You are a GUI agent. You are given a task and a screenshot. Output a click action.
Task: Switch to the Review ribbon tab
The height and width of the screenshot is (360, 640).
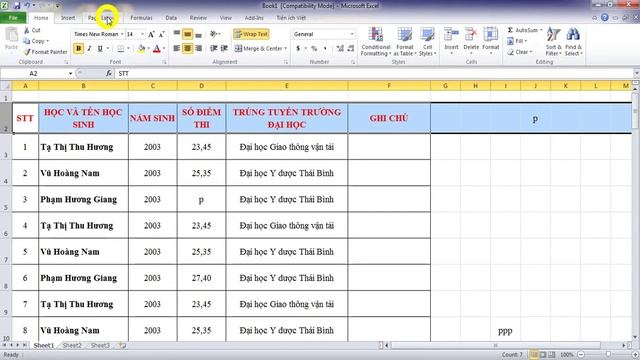coord(198,18)
